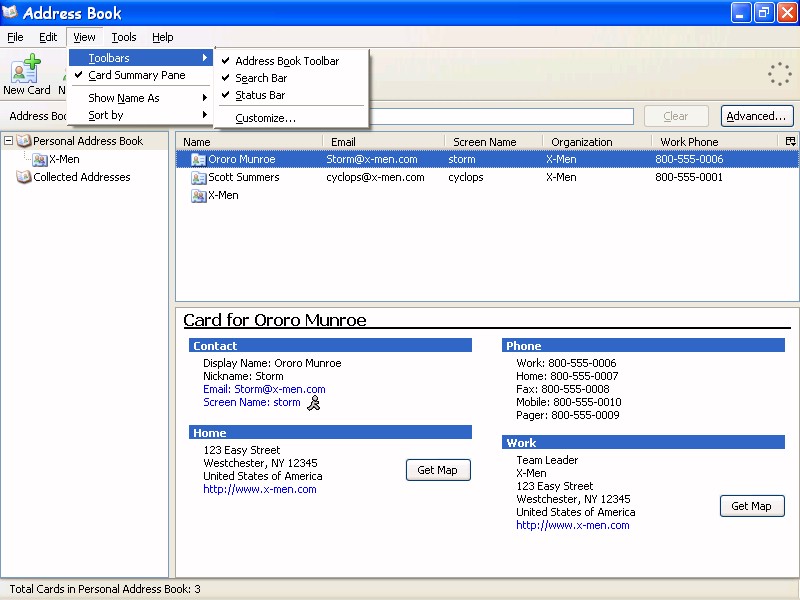800x600 pixels.
Task: Select the Personal Address Book tree item
Action: (88, 141)
